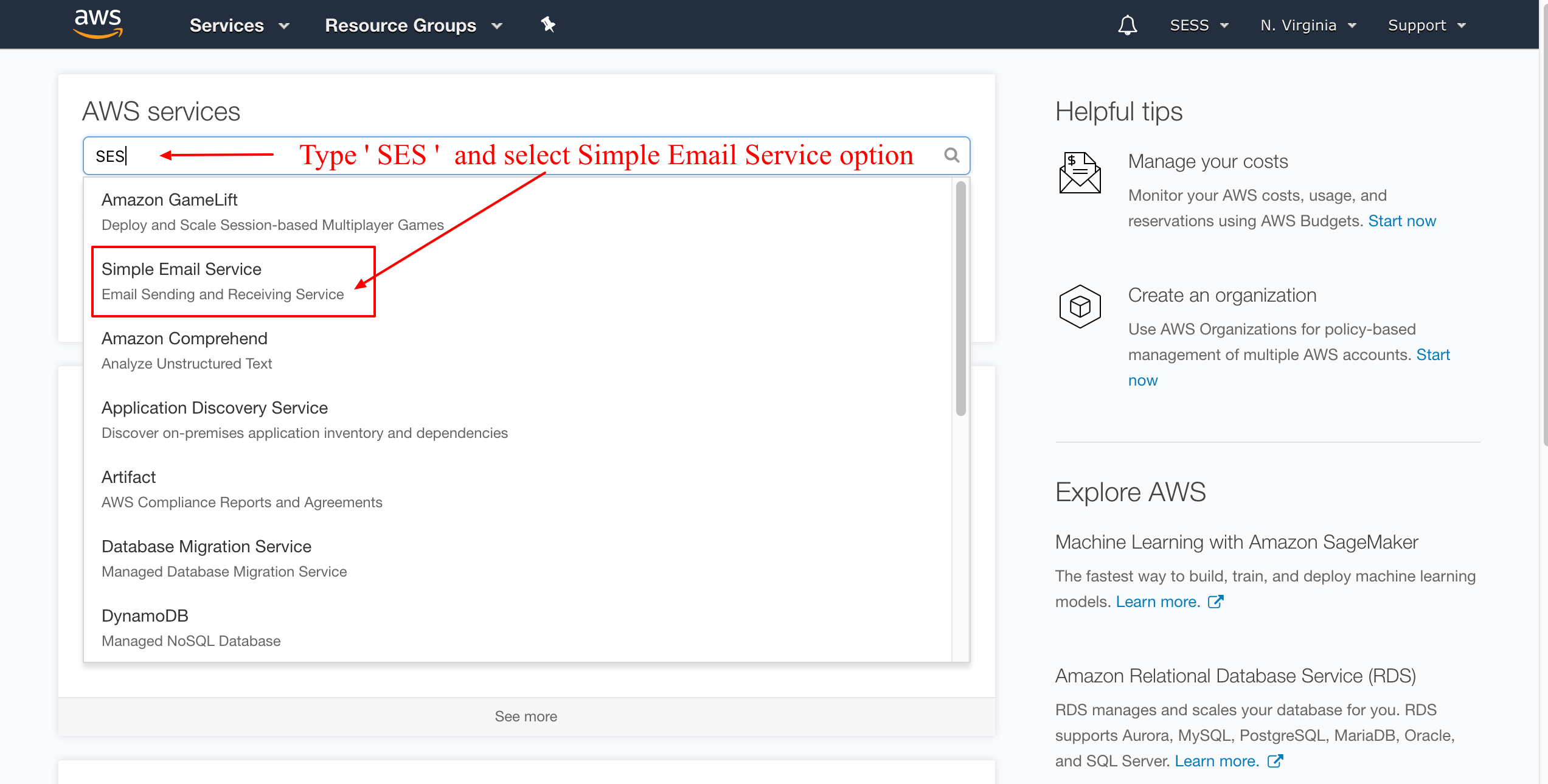Open the SESS account dropdown

click(1199, 26)
